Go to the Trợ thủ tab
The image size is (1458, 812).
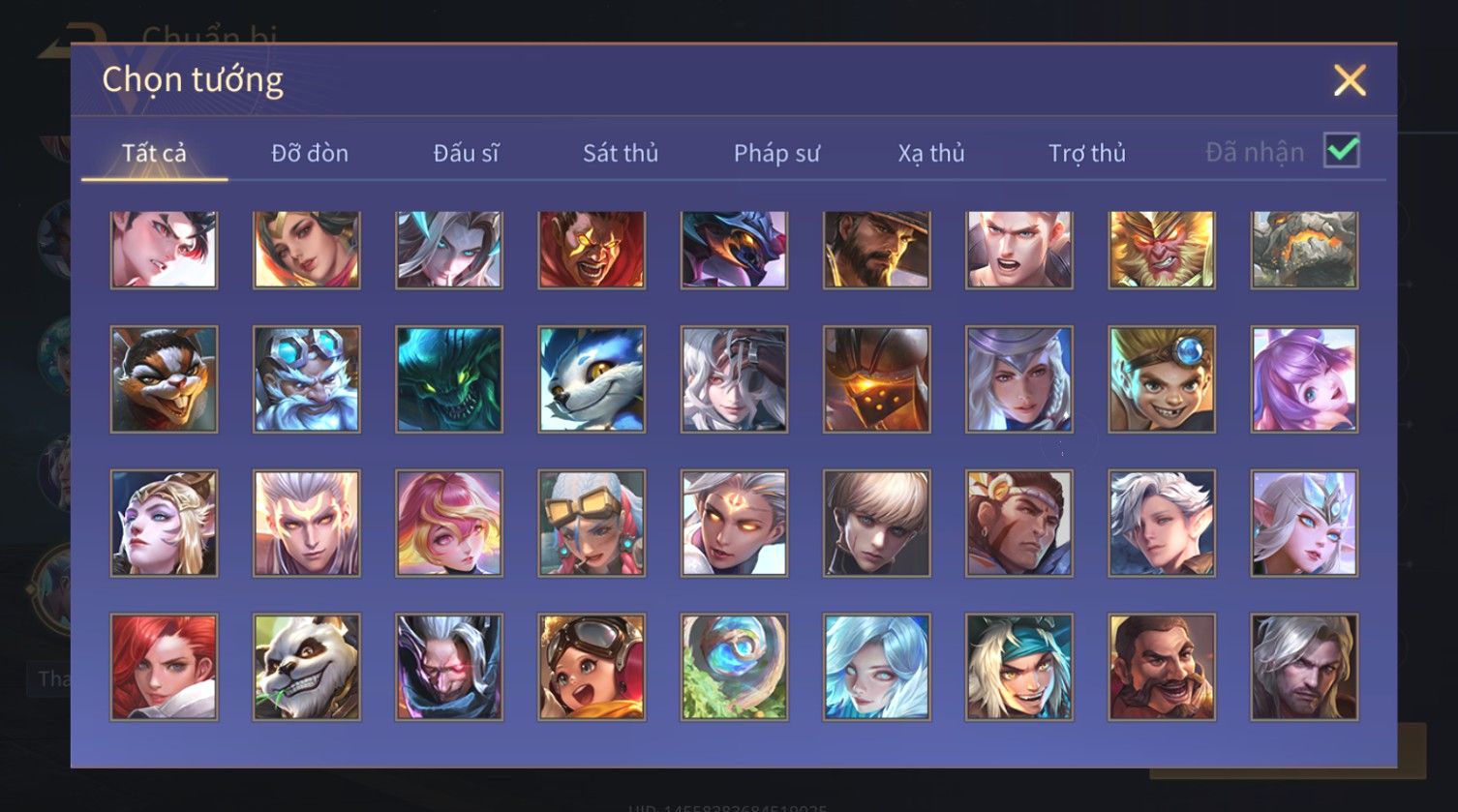pyautogui.click(x=1087, y=153)
